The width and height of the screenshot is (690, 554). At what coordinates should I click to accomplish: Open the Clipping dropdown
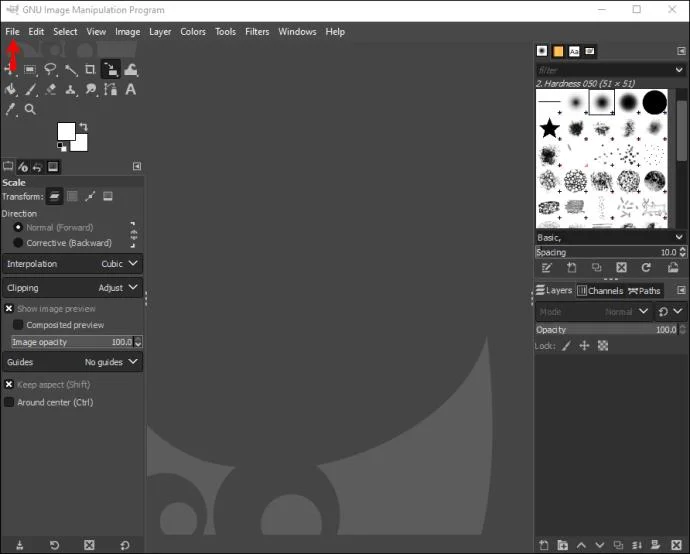pyautogui.click(x=73, y=288)
